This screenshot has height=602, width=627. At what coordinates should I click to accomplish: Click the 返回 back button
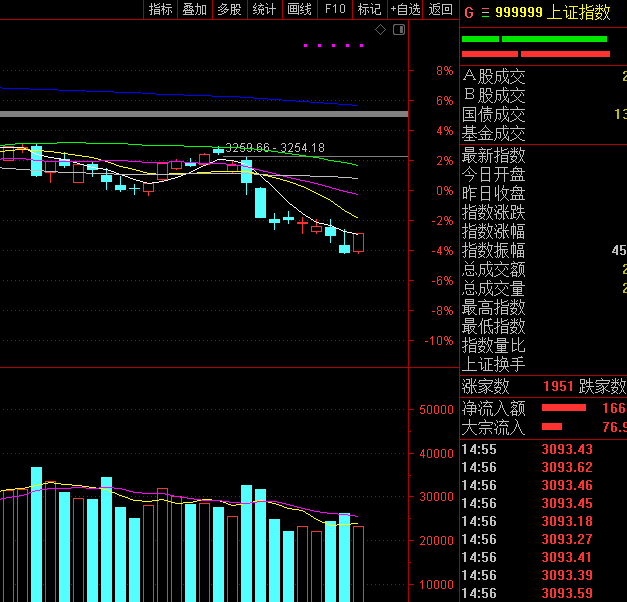tap(440, 9)
